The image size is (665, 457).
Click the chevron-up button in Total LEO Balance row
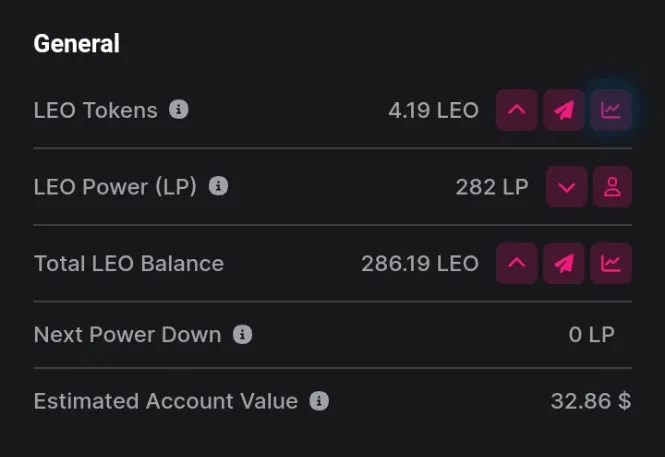point(517,263)
